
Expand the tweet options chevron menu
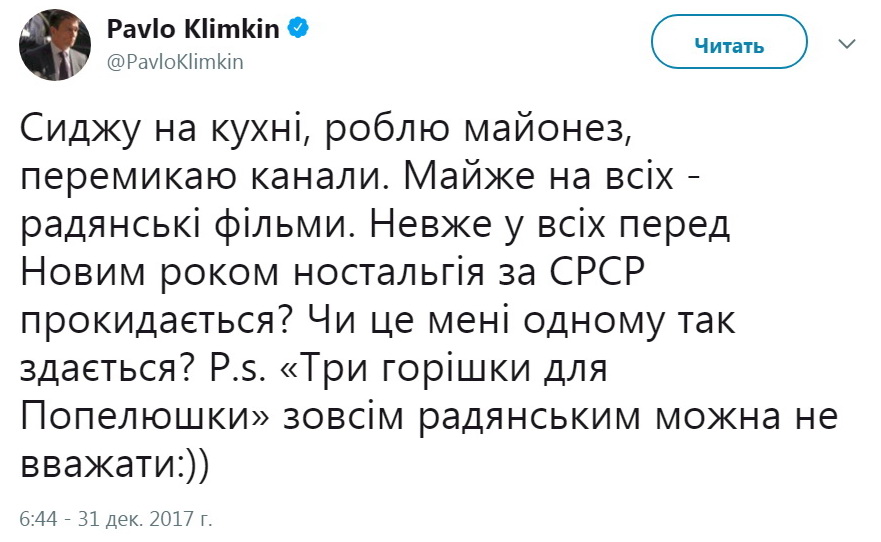pyautogui.click(x=846, y=45)
